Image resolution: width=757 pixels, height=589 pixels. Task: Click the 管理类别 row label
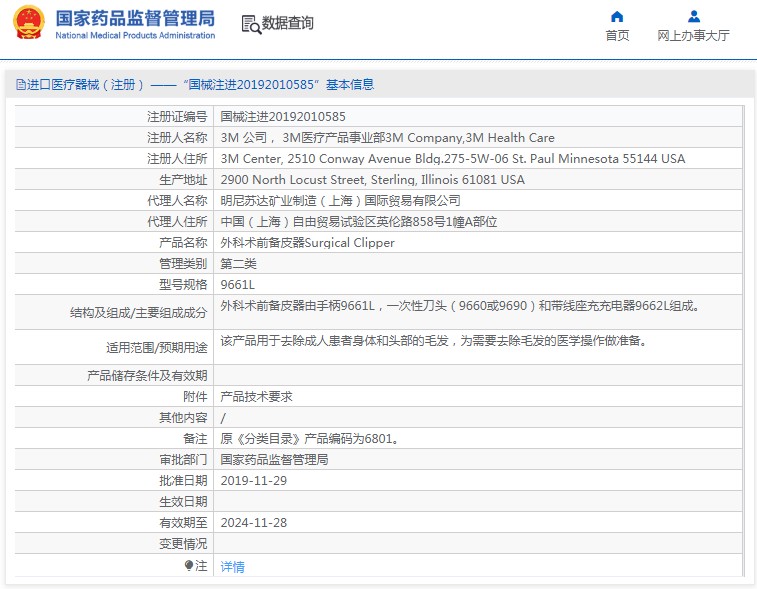pyautogui.click(x=183, y=264)
